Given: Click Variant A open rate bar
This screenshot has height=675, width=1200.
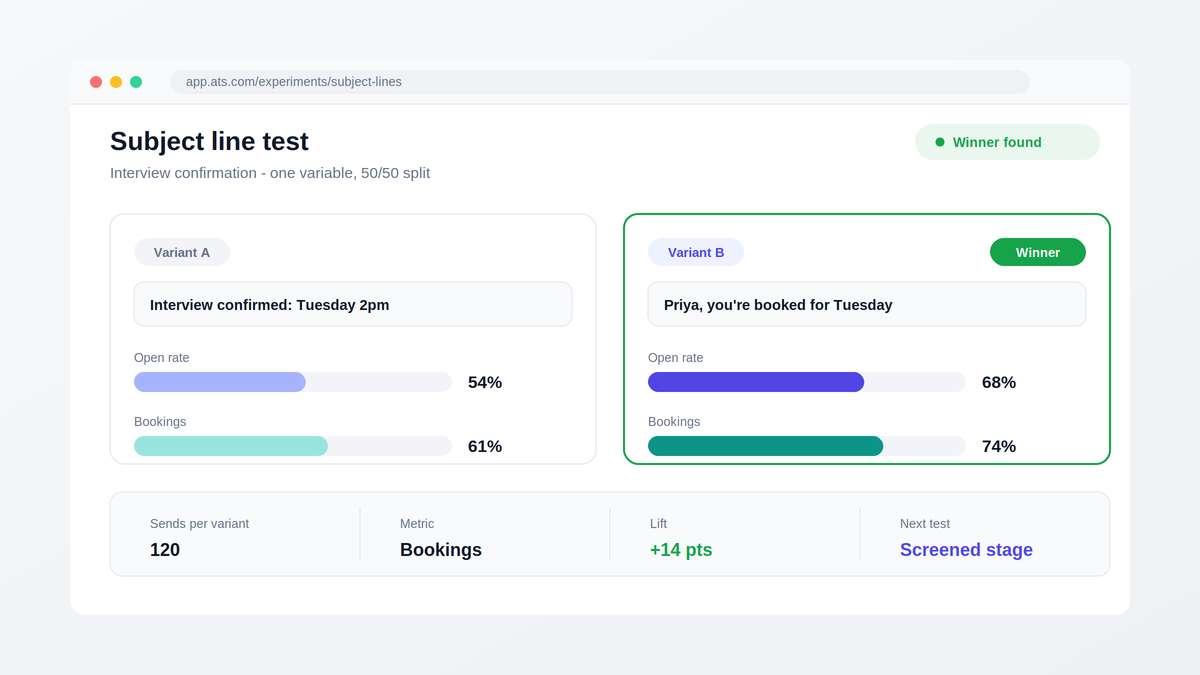Looking at the screenshot, I should [293, 382].
